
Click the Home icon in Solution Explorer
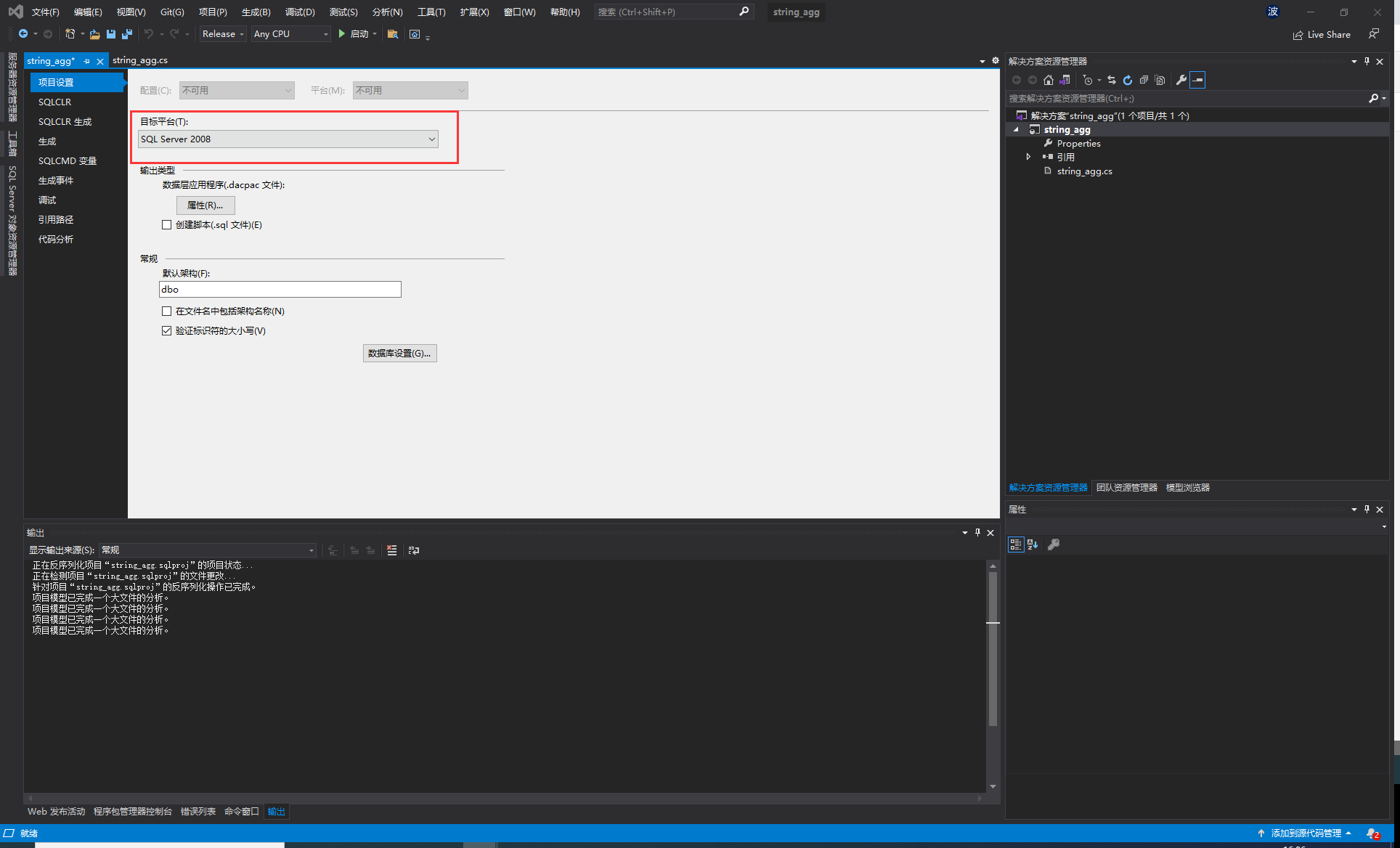[1048, 80]
